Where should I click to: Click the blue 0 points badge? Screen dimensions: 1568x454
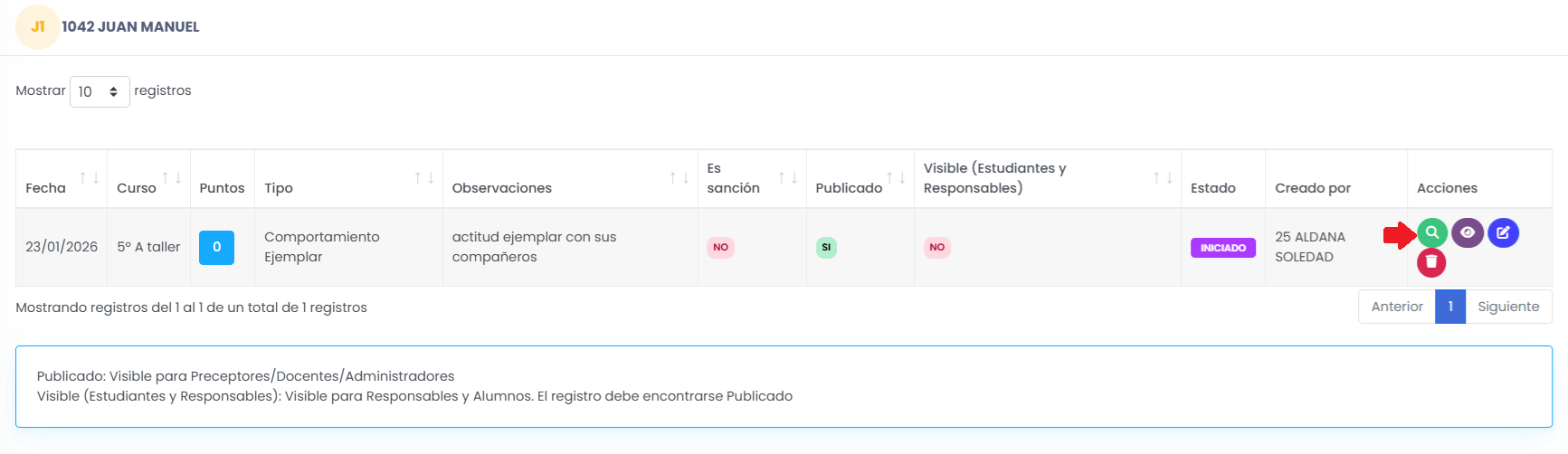click(x=216, y=247)
